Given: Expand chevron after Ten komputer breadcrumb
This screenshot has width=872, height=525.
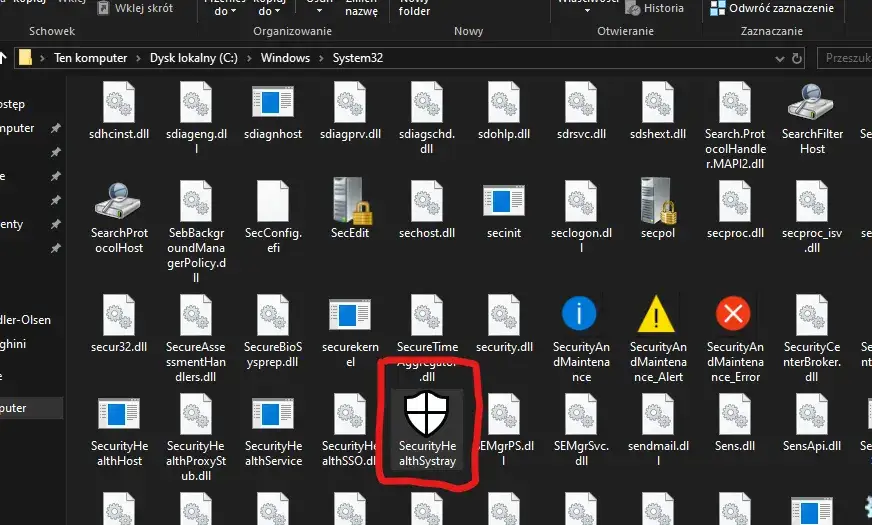Looking at the screenshot, I should (x=138, y=58).
